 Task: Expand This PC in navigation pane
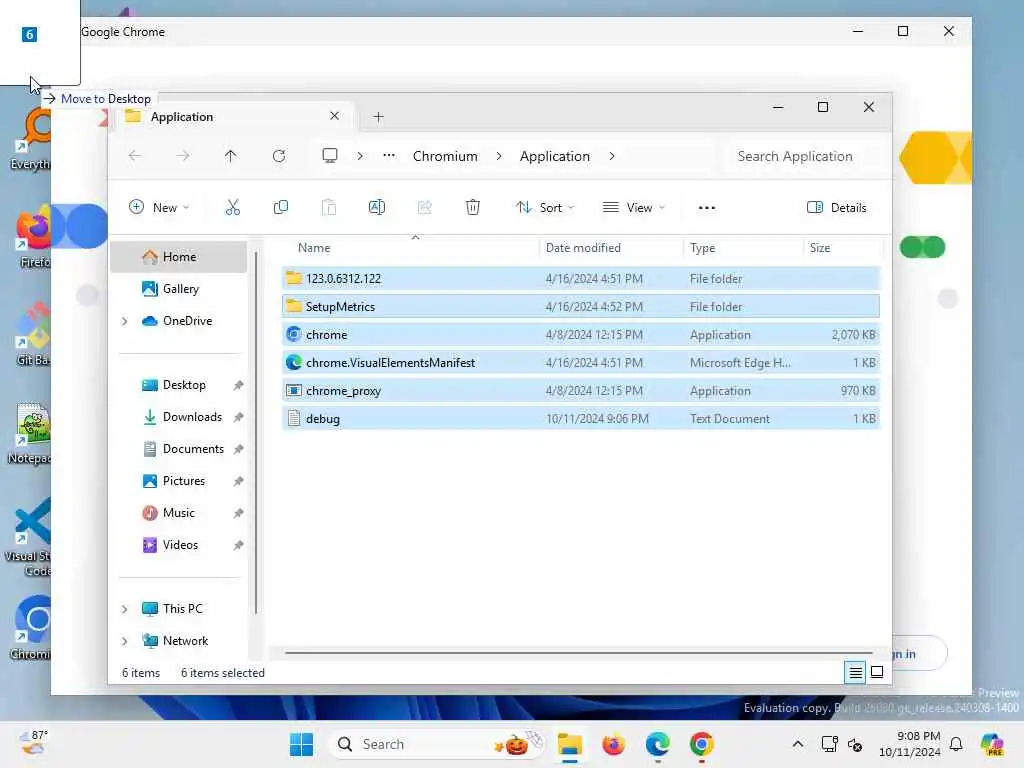125,609
